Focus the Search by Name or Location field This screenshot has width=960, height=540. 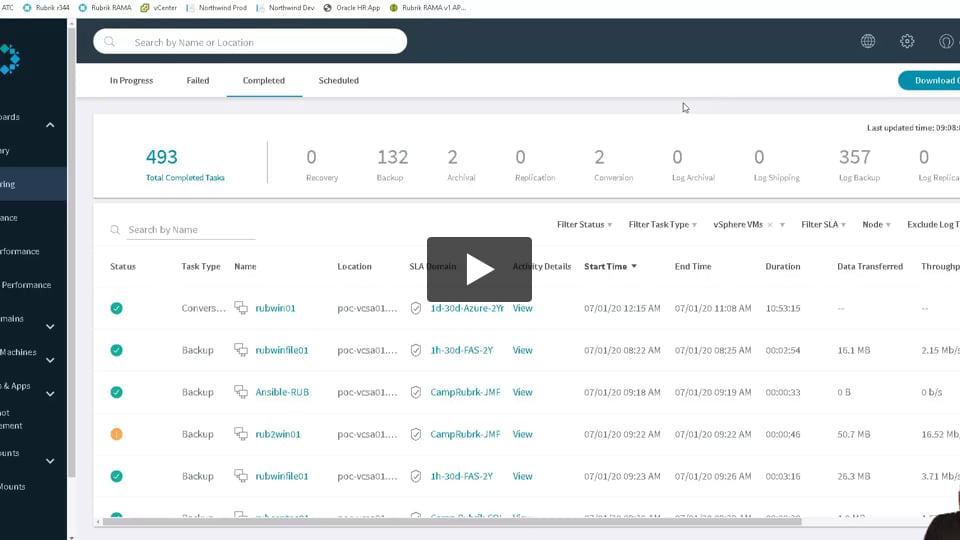click(250, 42)
